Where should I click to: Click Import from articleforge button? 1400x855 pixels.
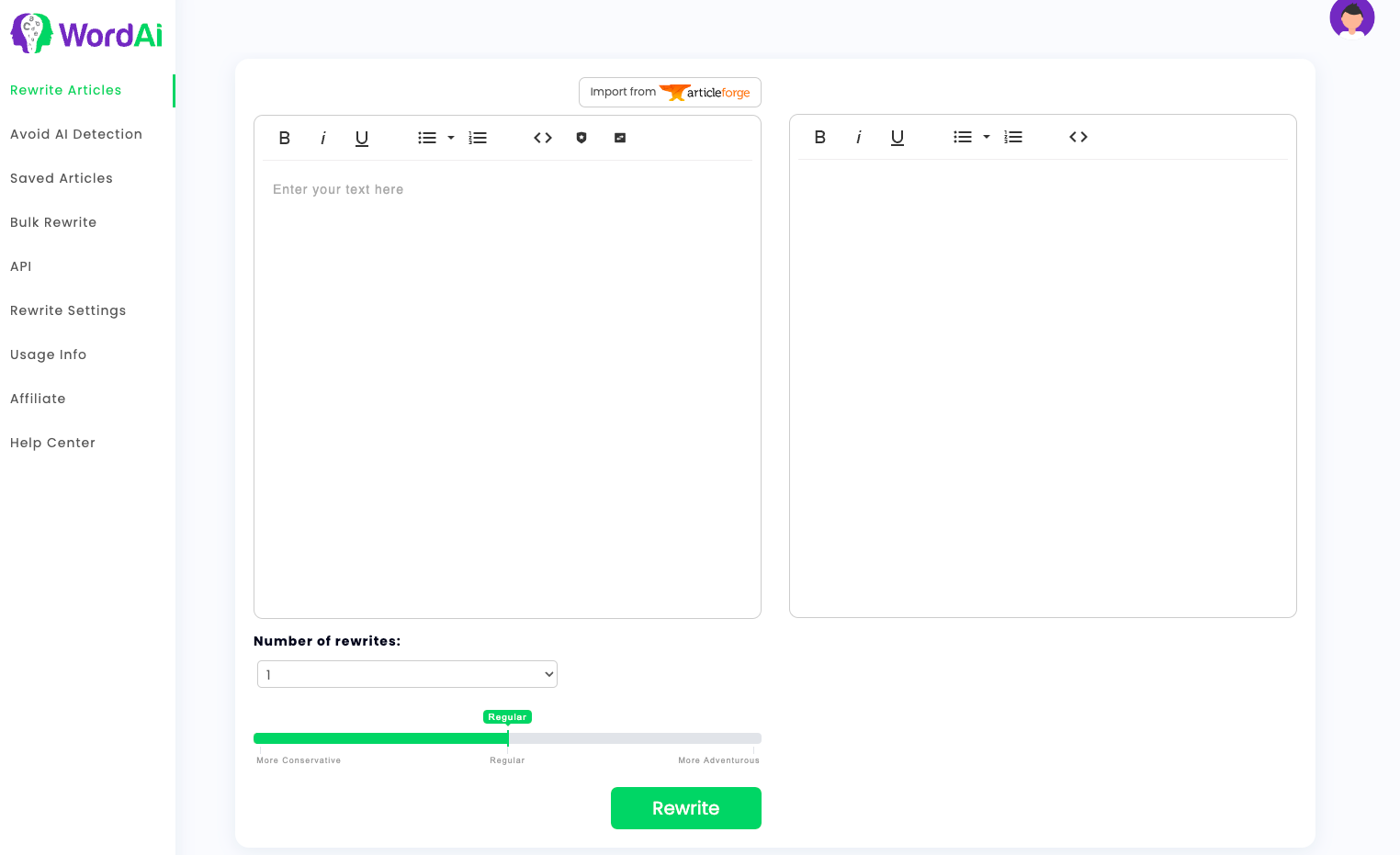[x=670, y=92]
